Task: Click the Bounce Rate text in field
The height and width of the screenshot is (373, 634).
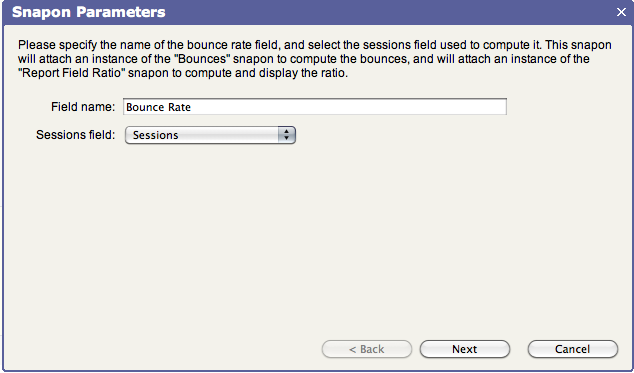Action: (158, 107)
